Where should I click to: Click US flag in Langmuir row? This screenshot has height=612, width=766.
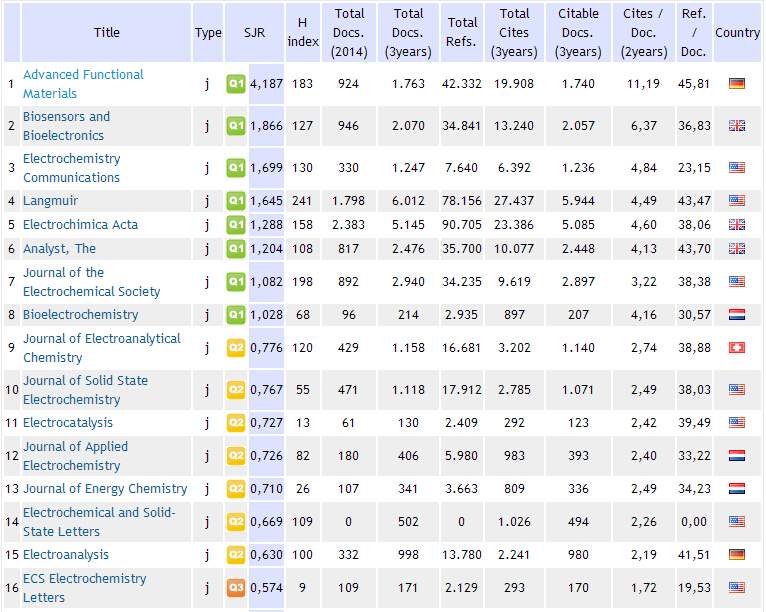point(737,201)
